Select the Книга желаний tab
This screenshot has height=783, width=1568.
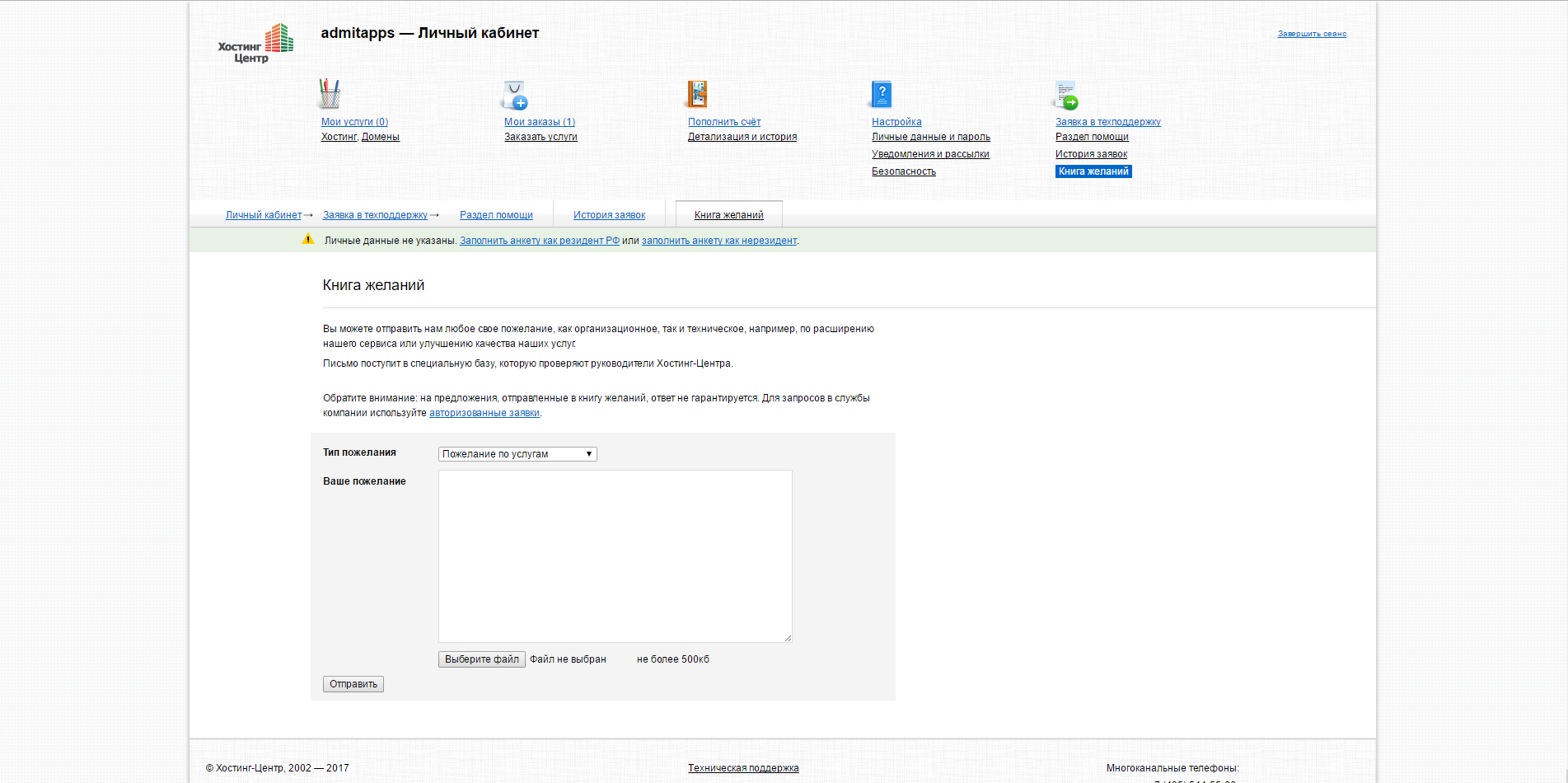click(728, 215)
